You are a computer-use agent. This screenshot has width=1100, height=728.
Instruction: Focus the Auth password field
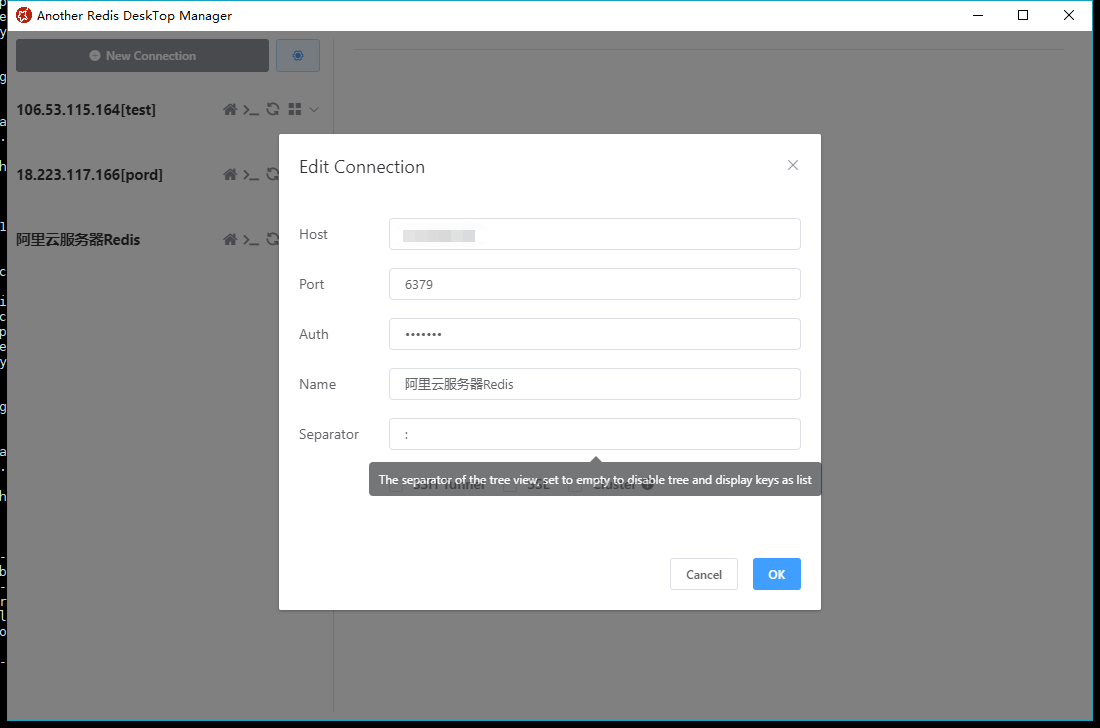595,334
